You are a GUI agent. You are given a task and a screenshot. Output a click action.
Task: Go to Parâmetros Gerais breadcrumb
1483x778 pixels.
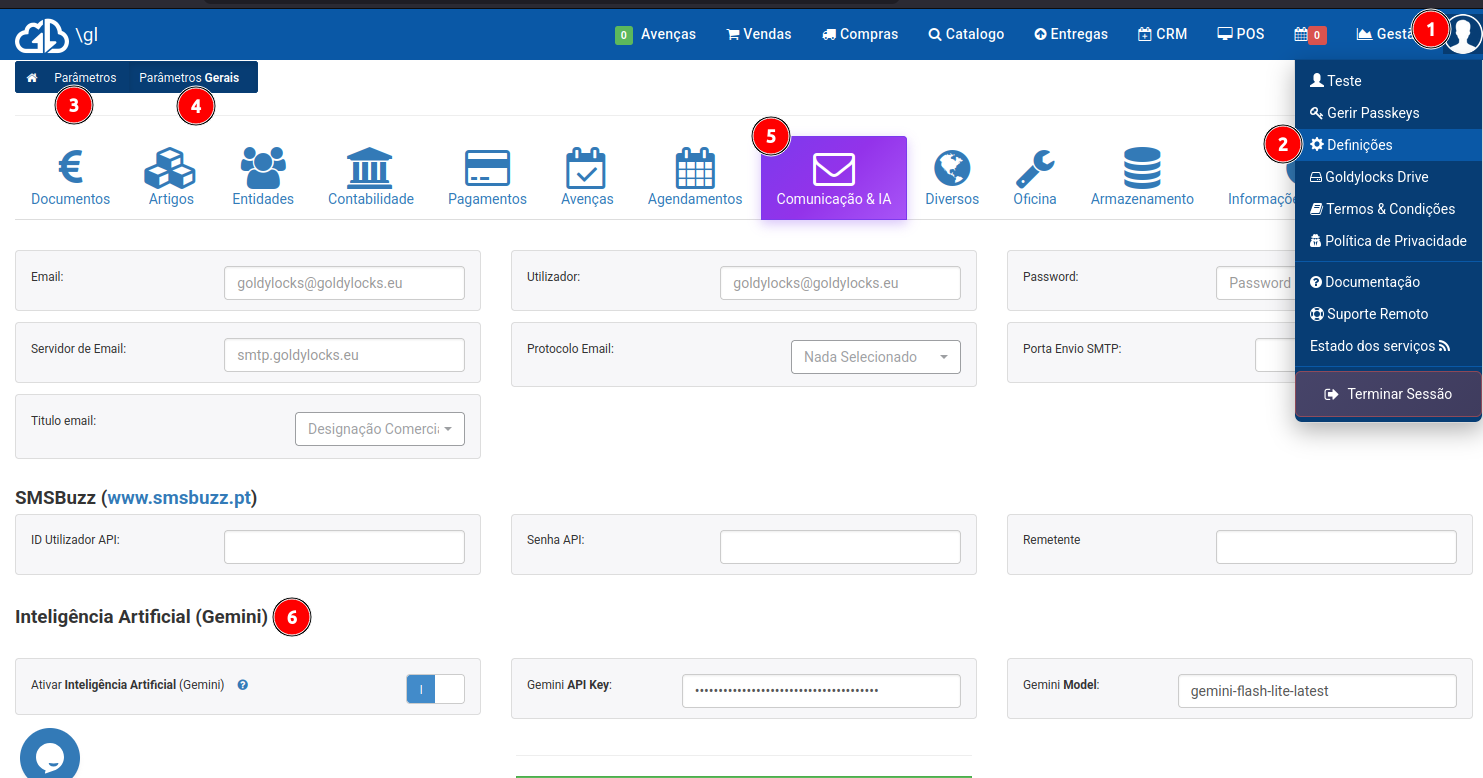[x=189, y=78]
